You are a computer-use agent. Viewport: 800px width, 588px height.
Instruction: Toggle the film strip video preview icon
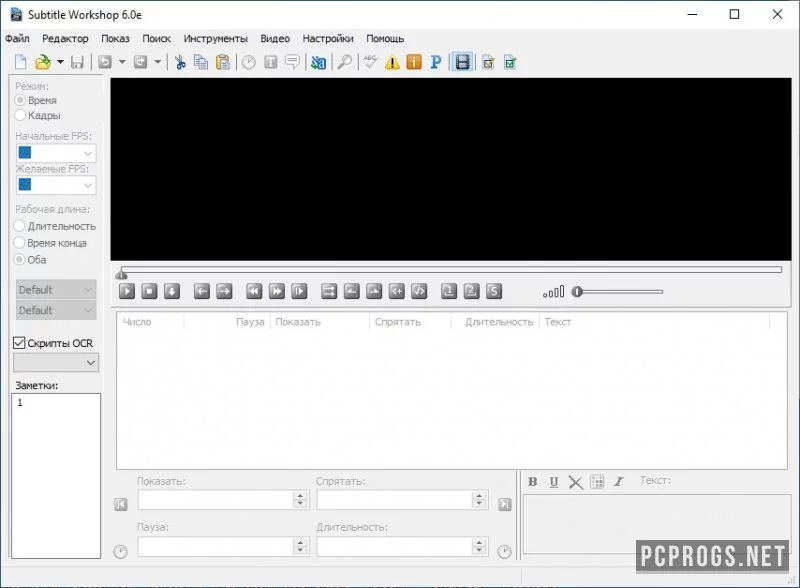point(462,62)
